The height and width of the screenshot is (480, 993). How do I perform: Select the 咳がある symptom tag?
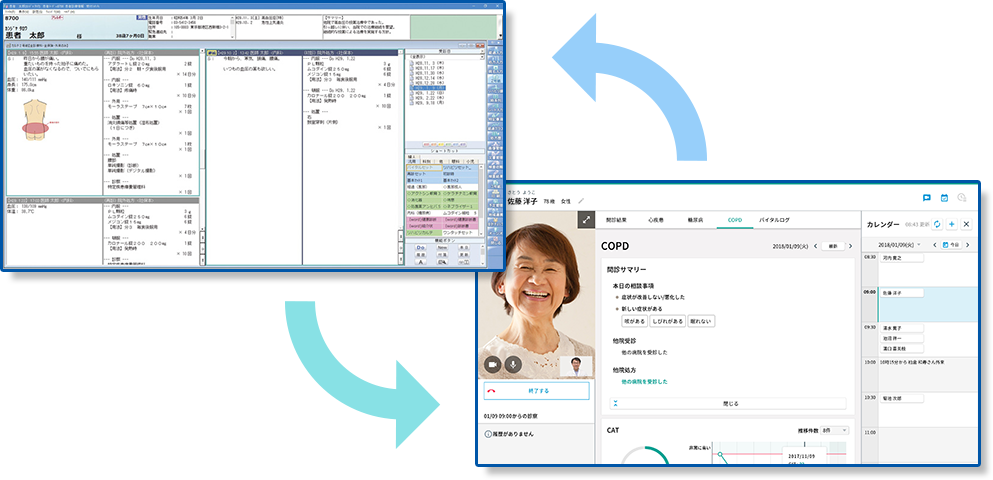(636, 320)
